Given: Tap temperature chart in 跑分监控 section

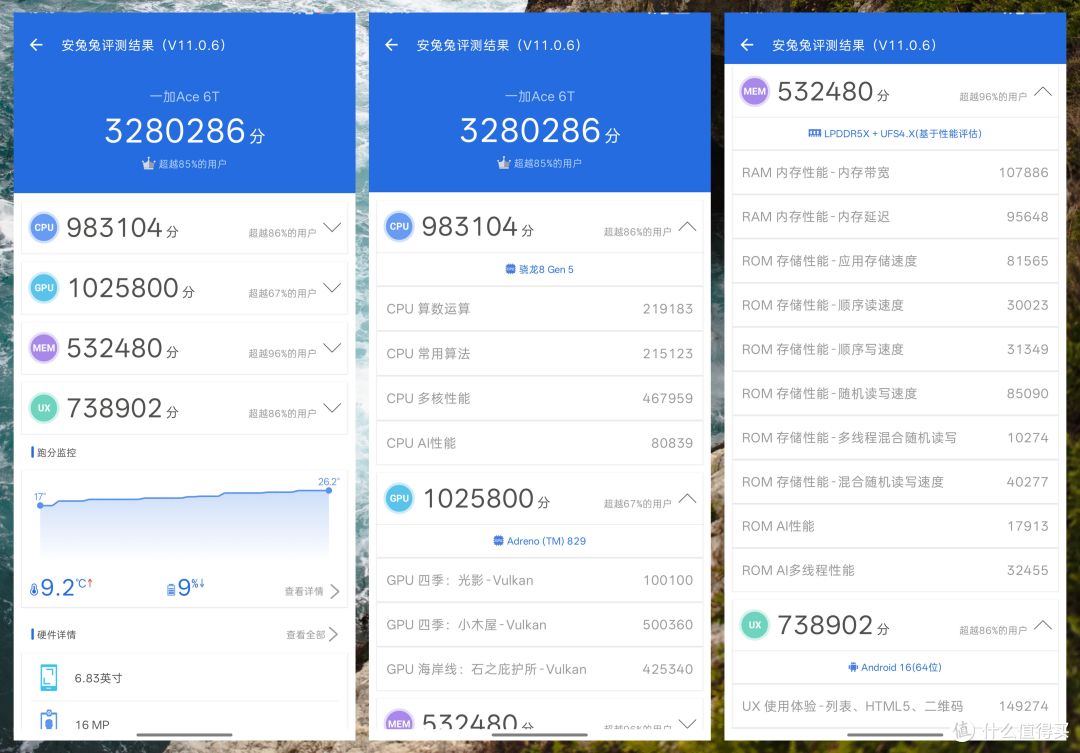Looking at the screenshot, I should pyautogui.click(x=184, y=524).
